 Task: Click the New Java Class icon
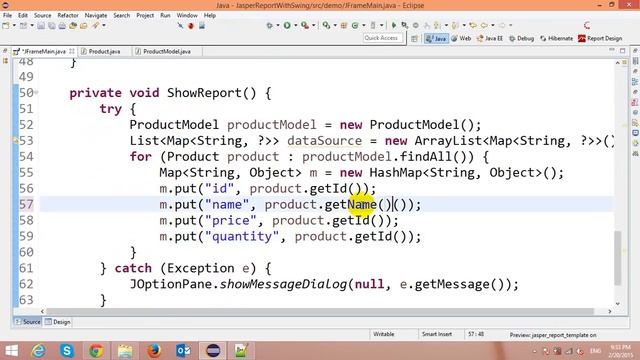coord(355,26)
